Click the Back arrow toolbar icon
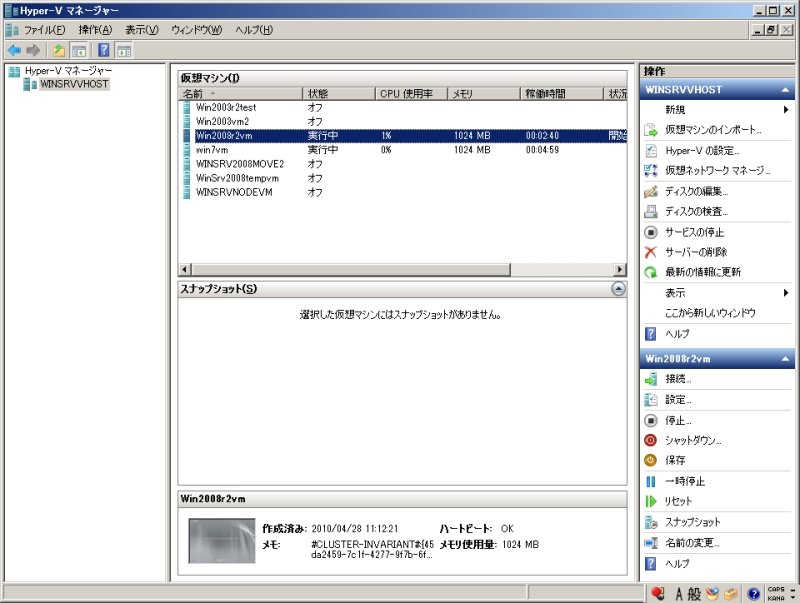Screen dimensions: 800x603 point(14,50)
